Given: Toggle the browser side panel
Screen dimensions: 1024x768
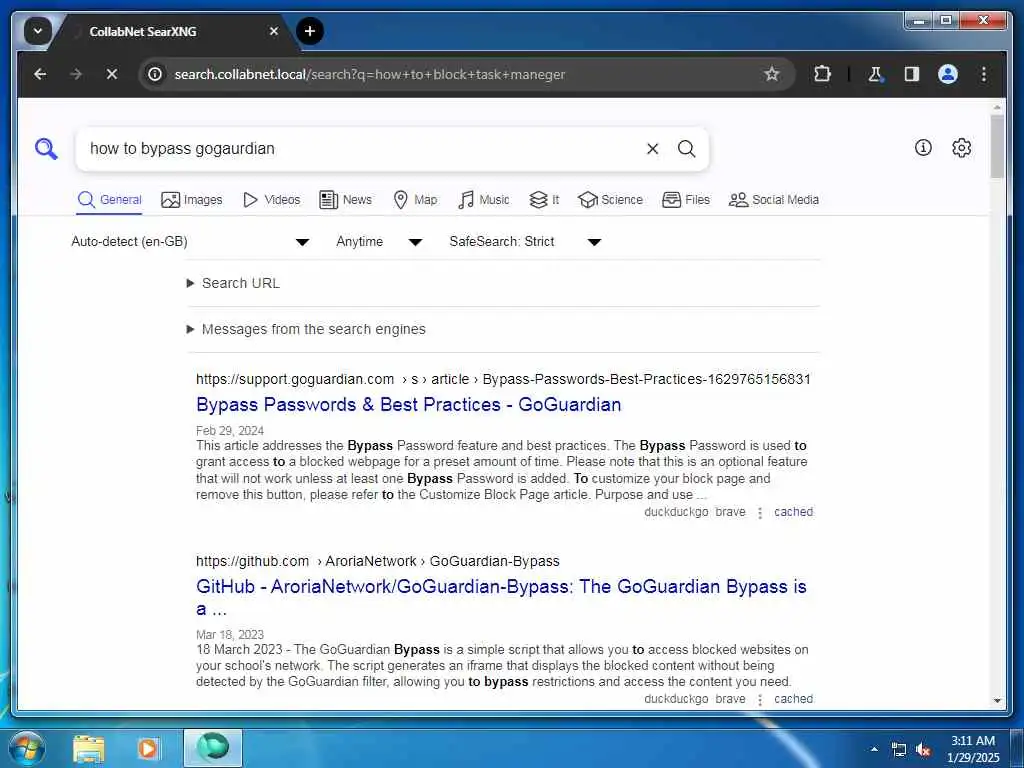Looking at the screenshot, I should tap(912, 74).
